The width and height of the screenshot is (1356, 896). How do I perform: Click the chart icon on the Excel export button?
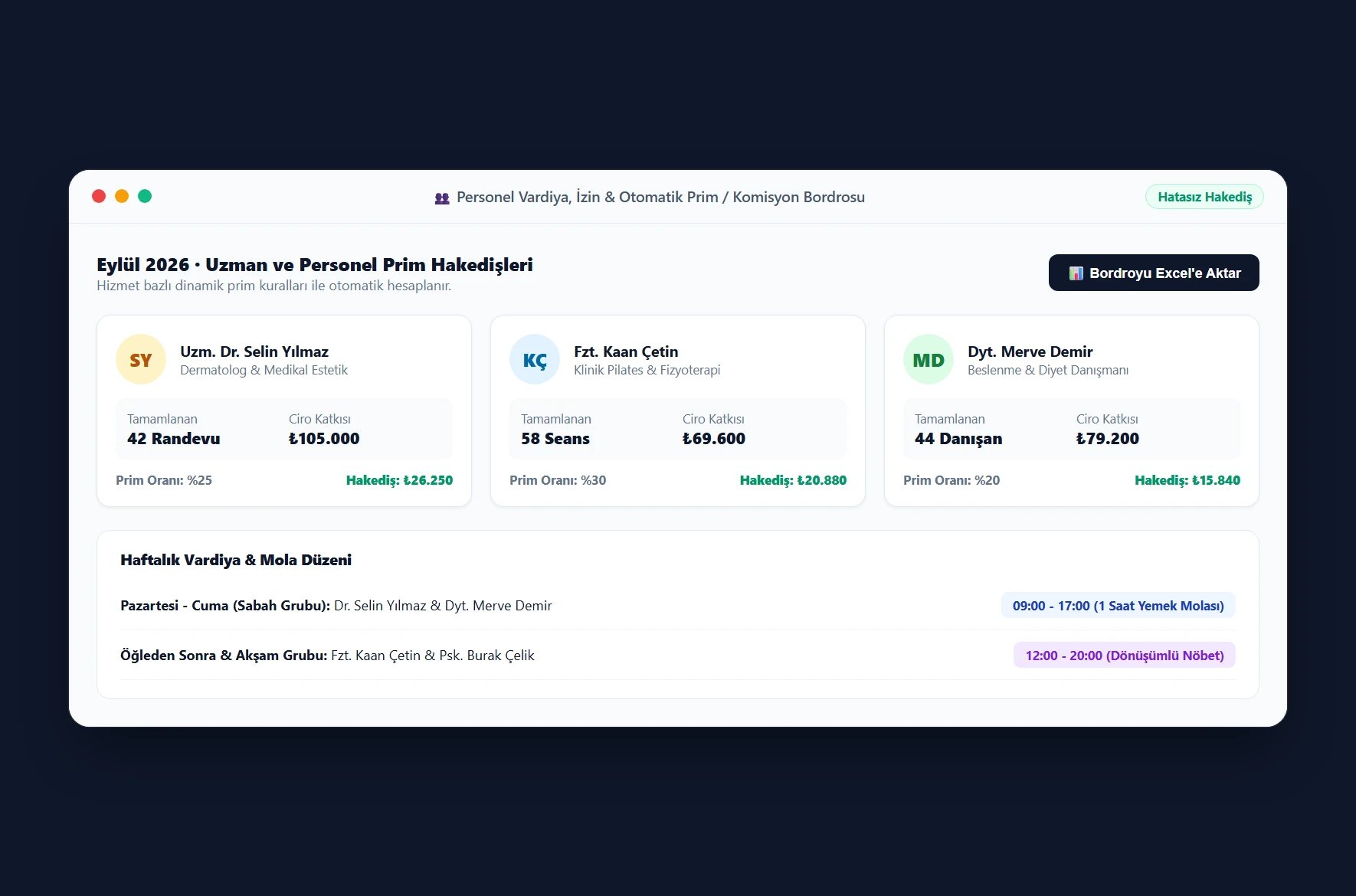click(1076, 273)
